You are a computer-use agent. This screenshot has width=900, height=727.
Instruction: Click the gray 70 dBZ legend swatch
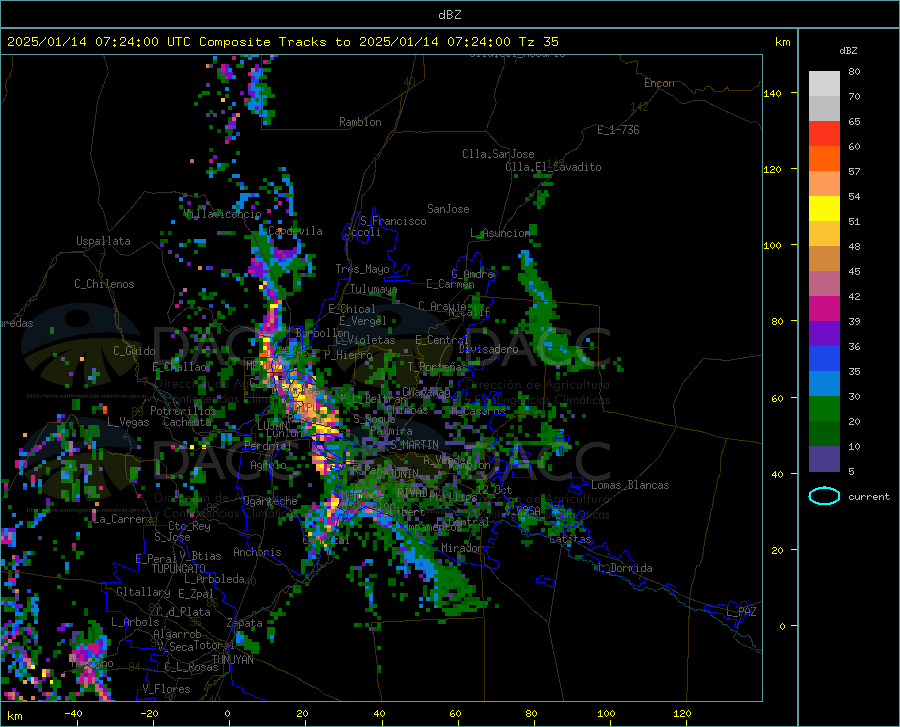824,108
